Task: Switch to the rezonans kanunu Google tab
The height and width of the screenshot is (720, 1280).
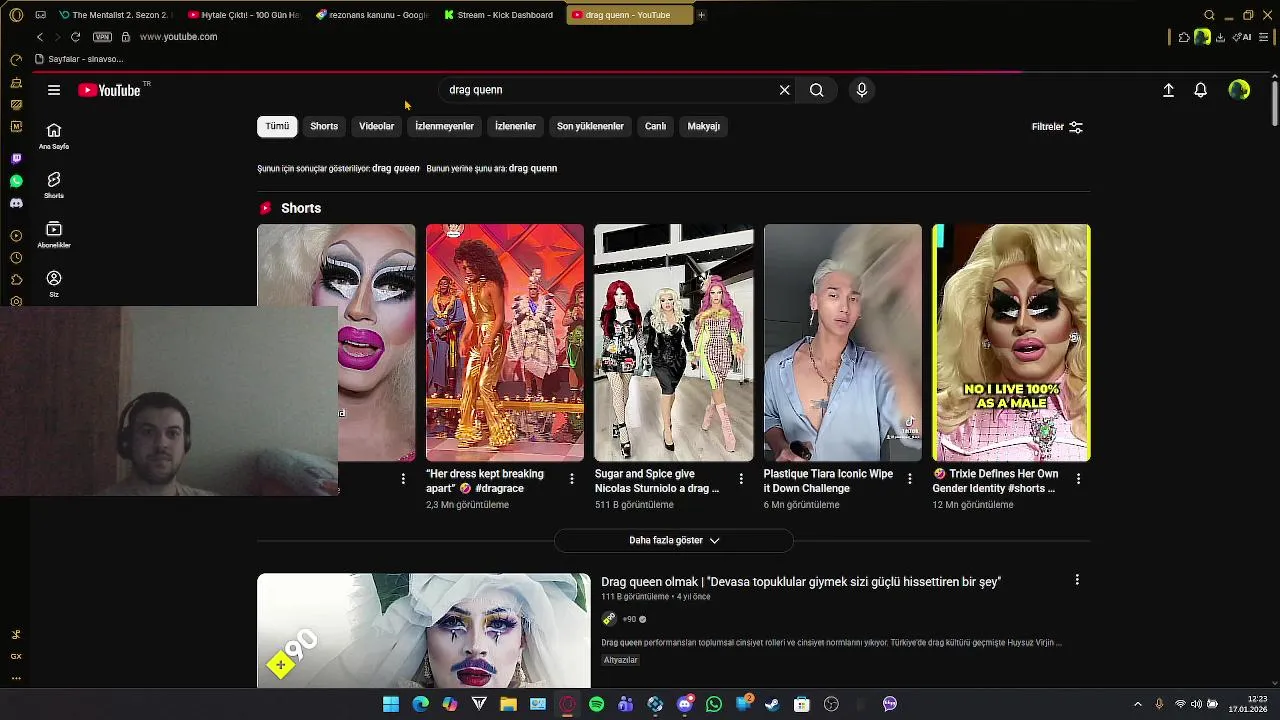Action: coord(371,15)
